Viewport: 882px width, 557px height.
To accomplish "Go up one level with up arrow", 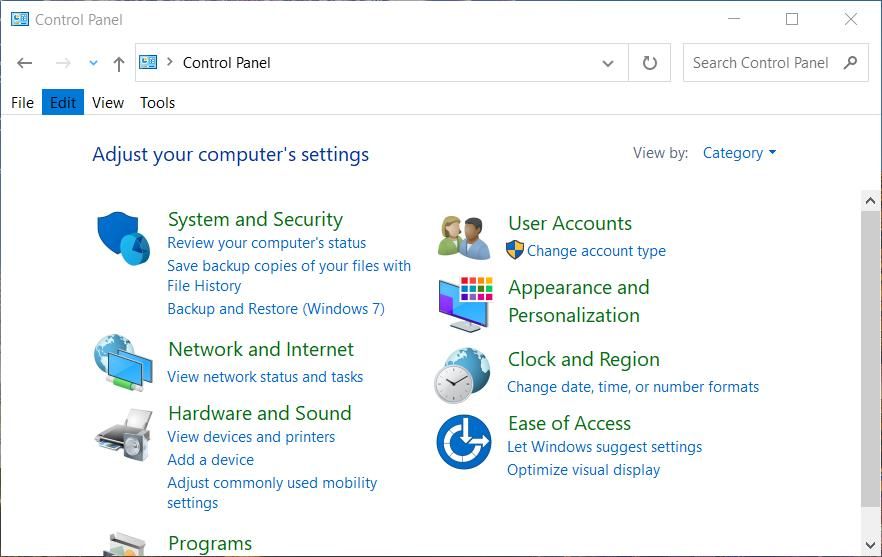I will click(x=118, y=64).
